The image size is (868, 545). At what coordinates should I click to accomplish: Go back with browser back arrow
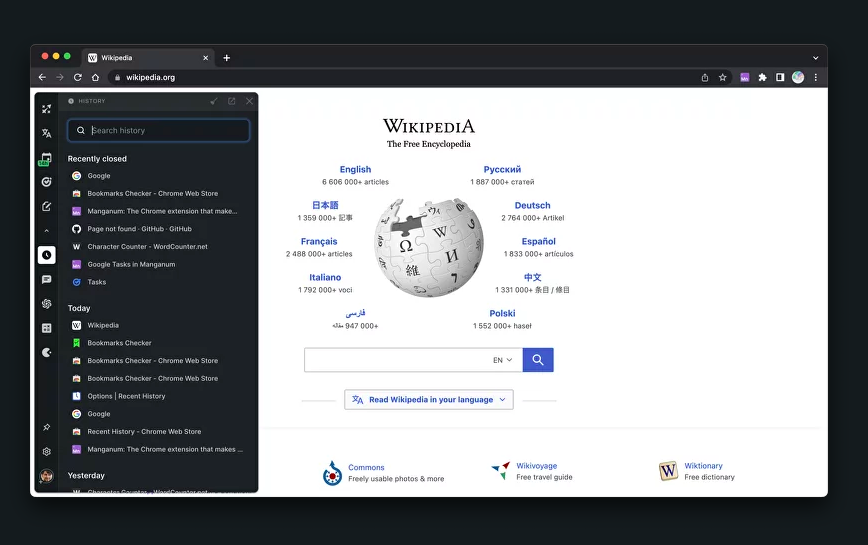[42, 77]
